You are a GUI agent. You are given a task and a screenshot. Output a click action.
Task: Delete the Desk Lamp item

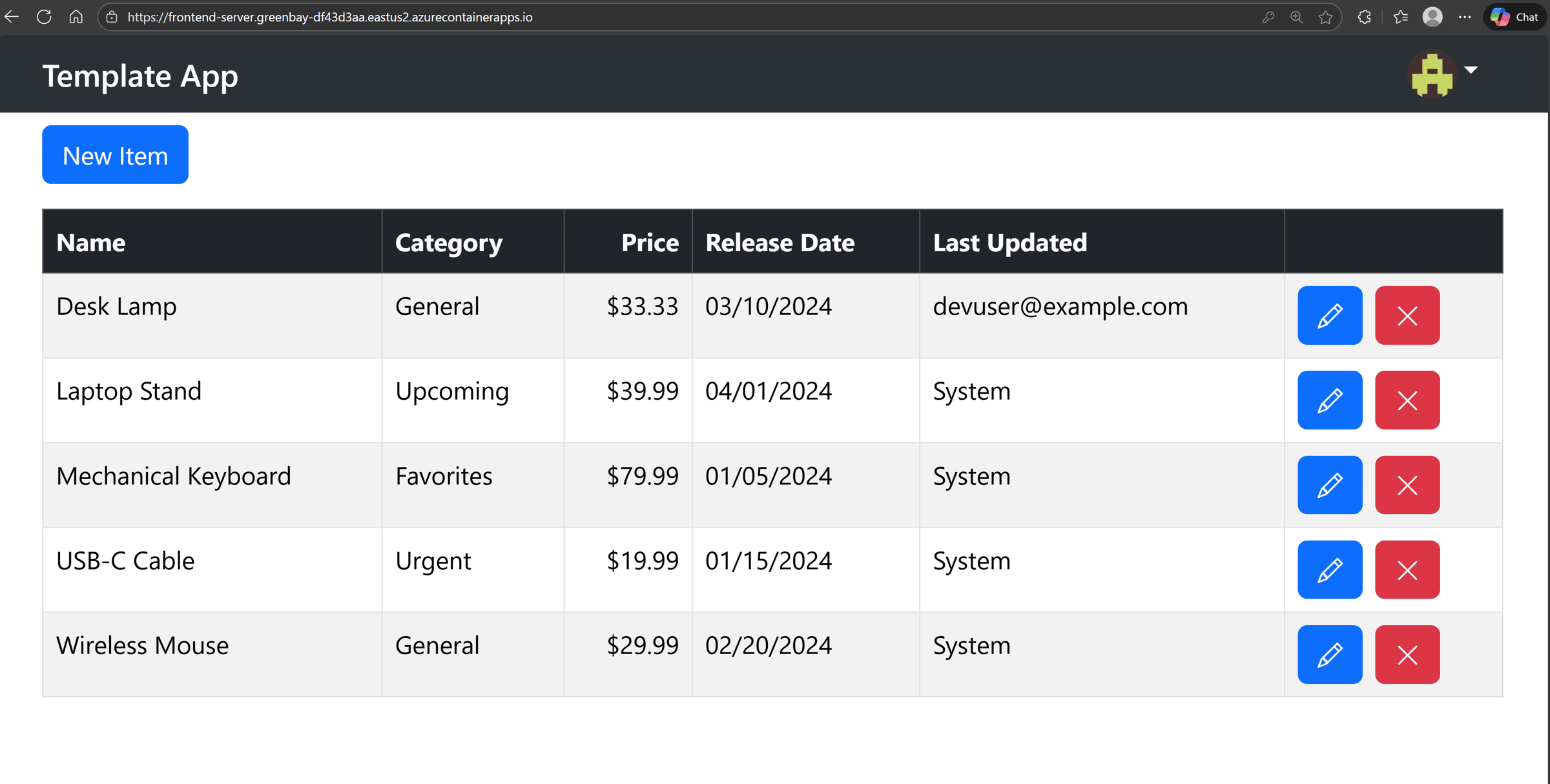[1407, 315]
